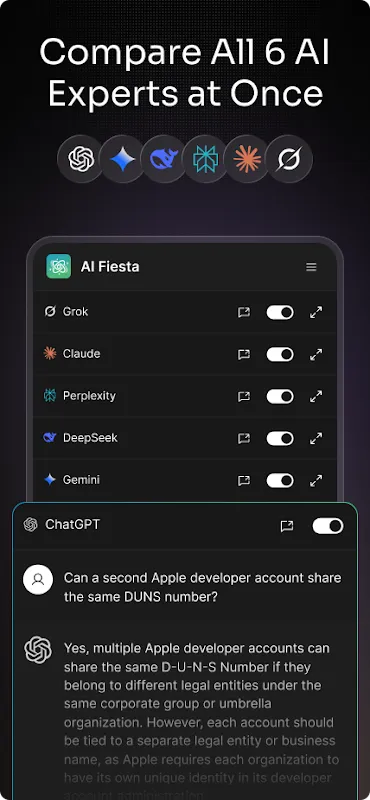Screen dimensions: 370x800
Task: Toggle the ChatGPT model switch
Action: coord(328,526)
